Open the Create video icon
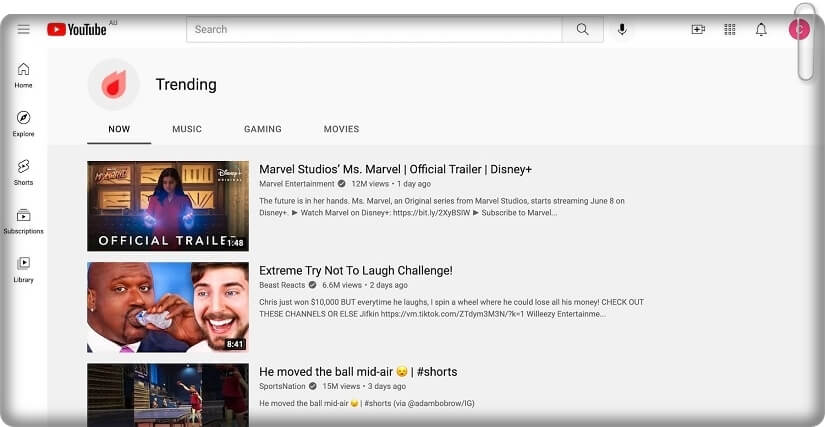This screenshot has height=427, width=825. pos(698,29)
